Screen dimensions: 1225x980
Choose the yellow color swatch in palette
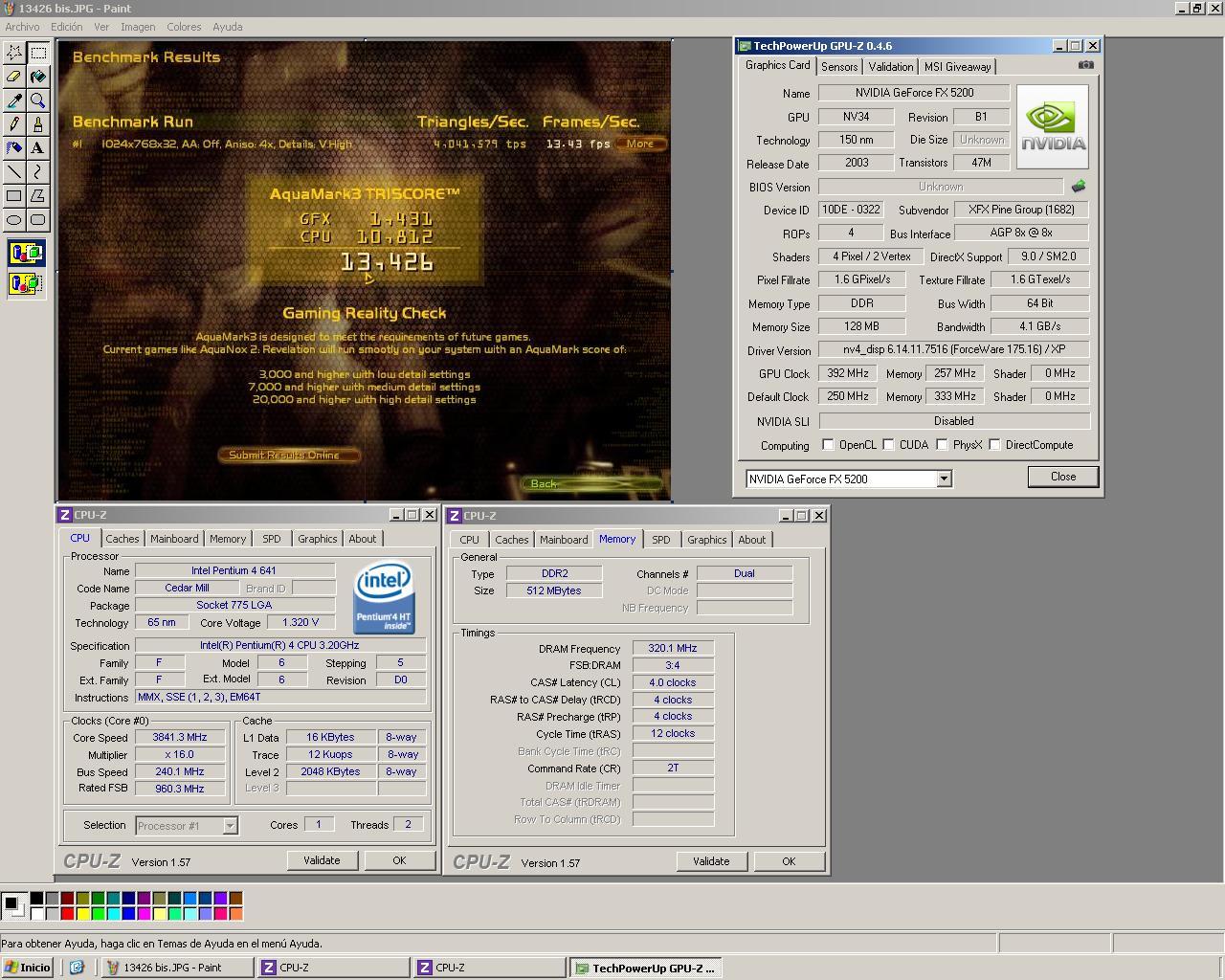coord(82,913)
